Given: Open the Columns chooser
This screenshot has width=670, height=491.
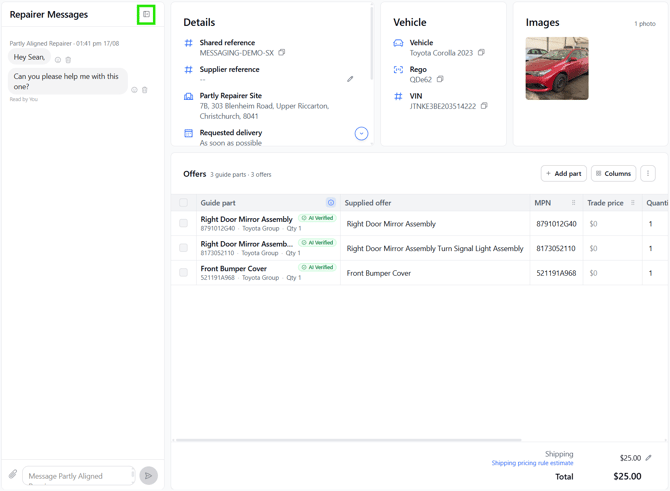Looking at the screenshot, I should click(614, 173).
